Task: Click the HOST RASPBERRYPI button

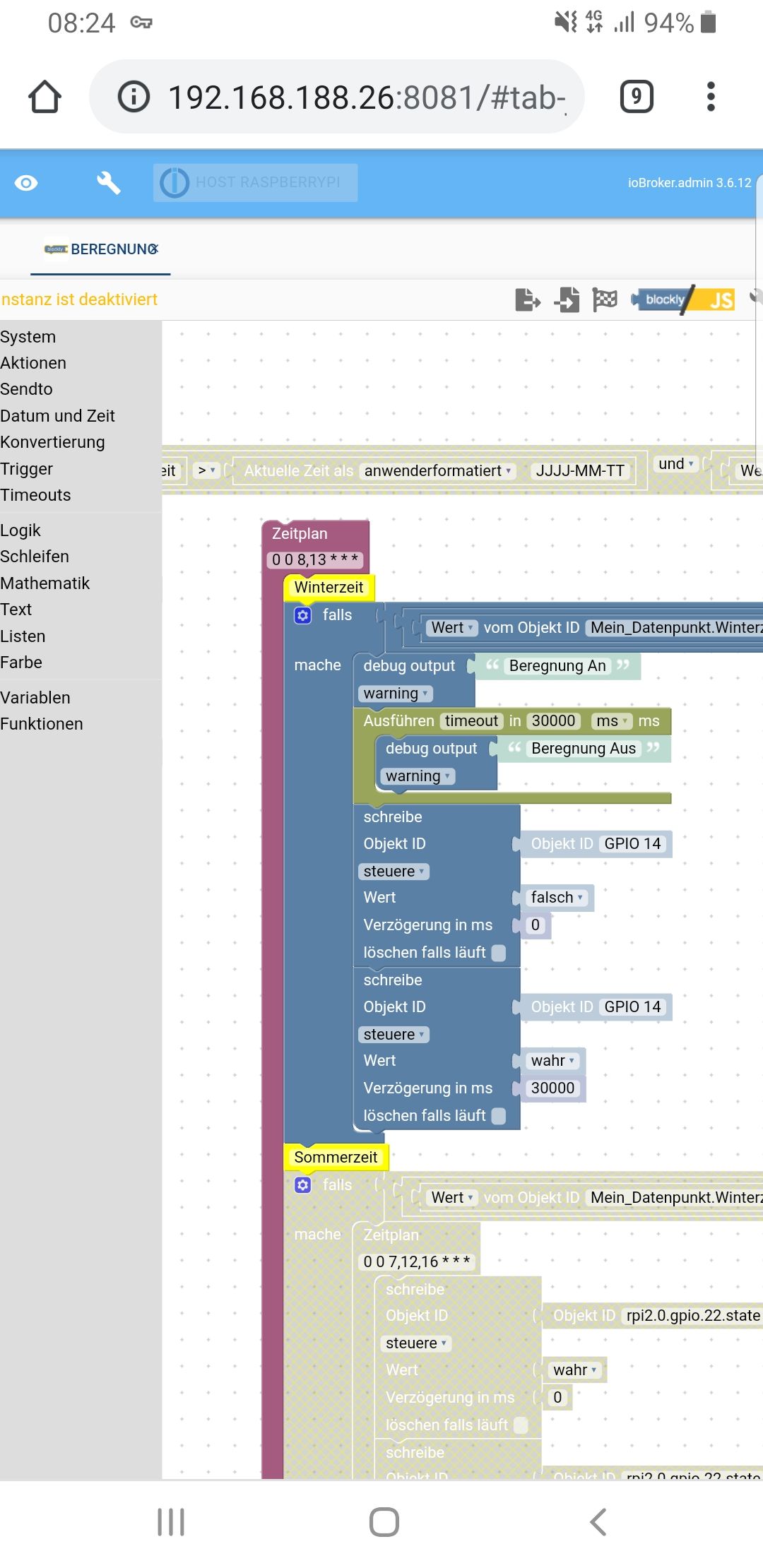Action: tap(255, 183)
